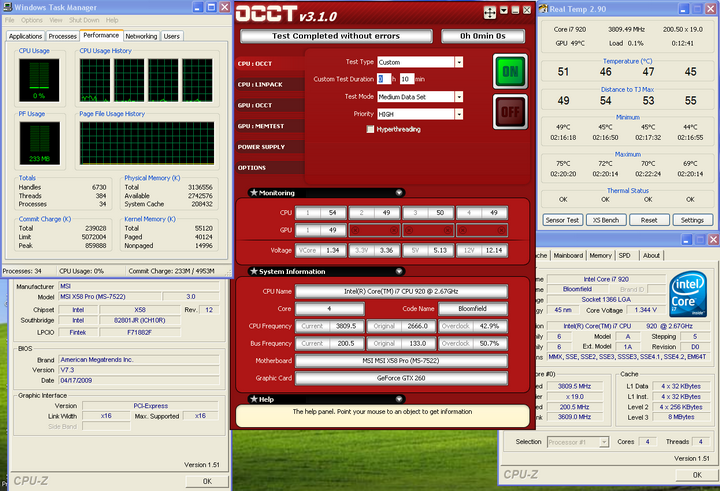Click the 0h 0min 0s timer display
720x491 pixels.
[483, 36]
